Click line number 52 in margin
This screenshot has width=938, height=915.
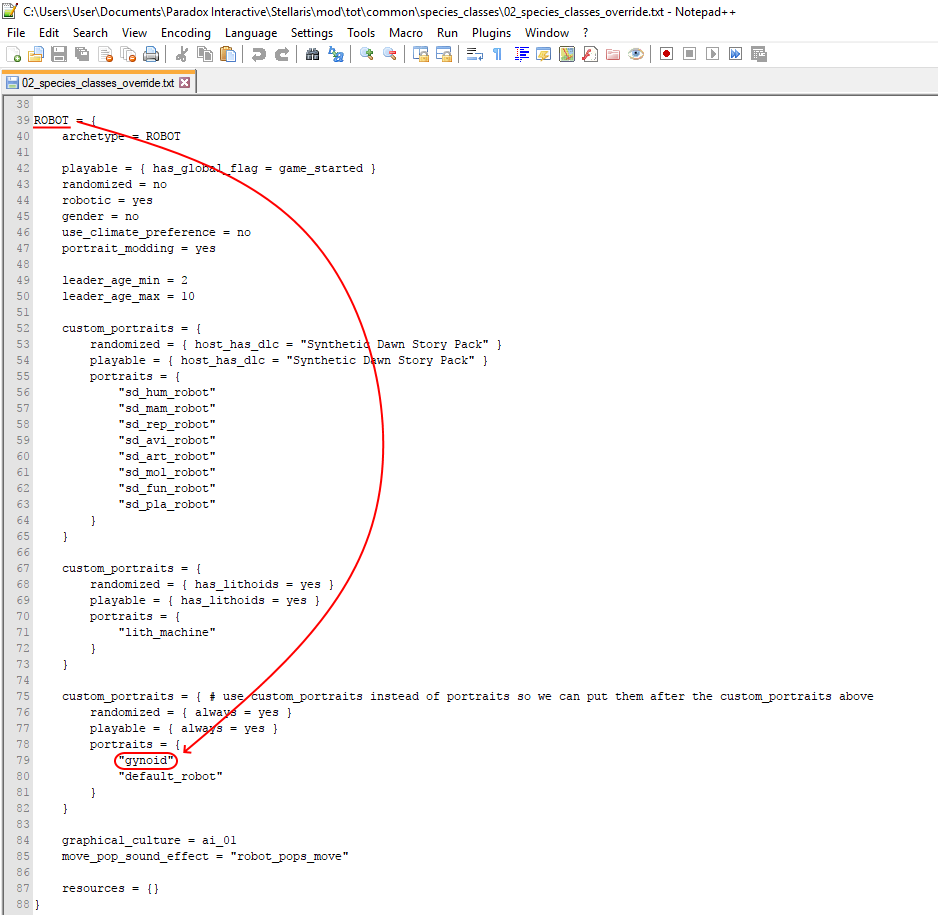[x=23, y=328]
